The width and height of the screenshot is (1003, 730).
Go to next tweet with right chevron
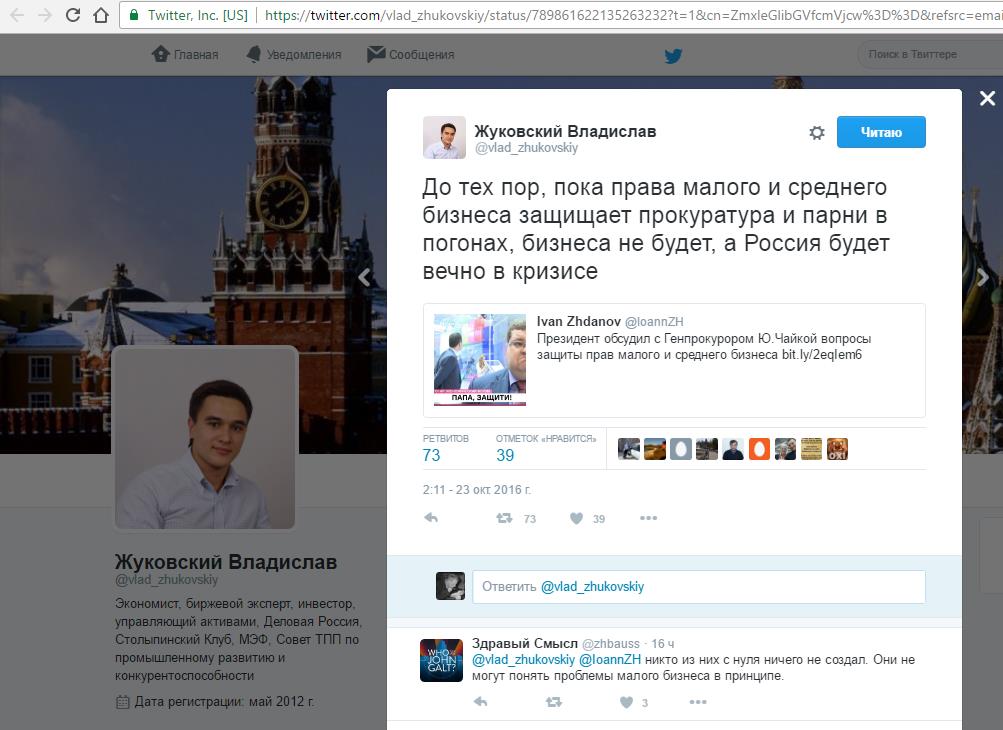click(x=983, y=276)
